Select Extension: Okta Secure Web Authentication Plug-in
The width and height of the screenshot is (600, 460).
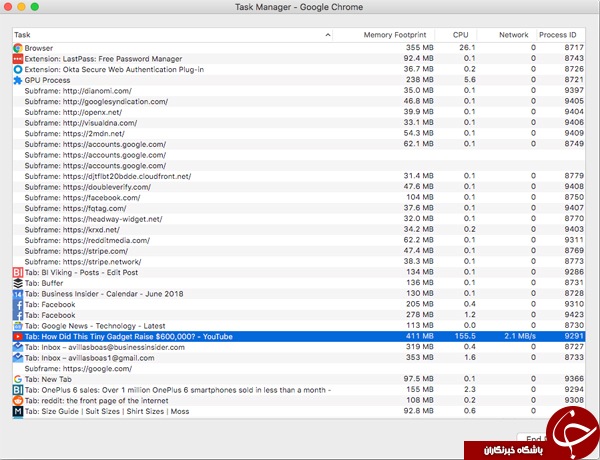point(298,70)
